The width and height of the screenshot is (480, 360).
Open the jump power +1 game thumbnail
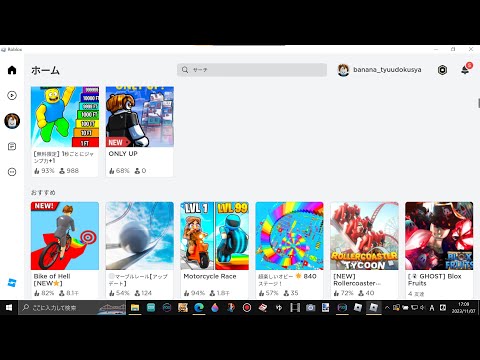65,117
